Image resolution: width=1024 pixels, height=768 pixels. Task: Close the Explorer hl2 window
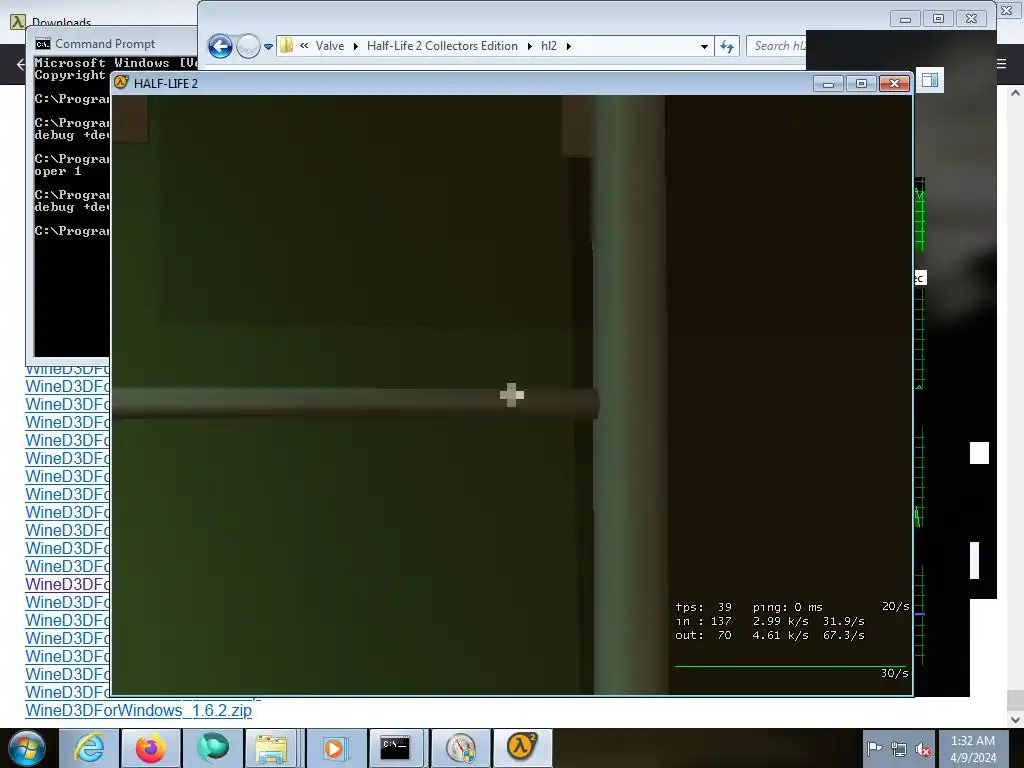pos(971,19)
